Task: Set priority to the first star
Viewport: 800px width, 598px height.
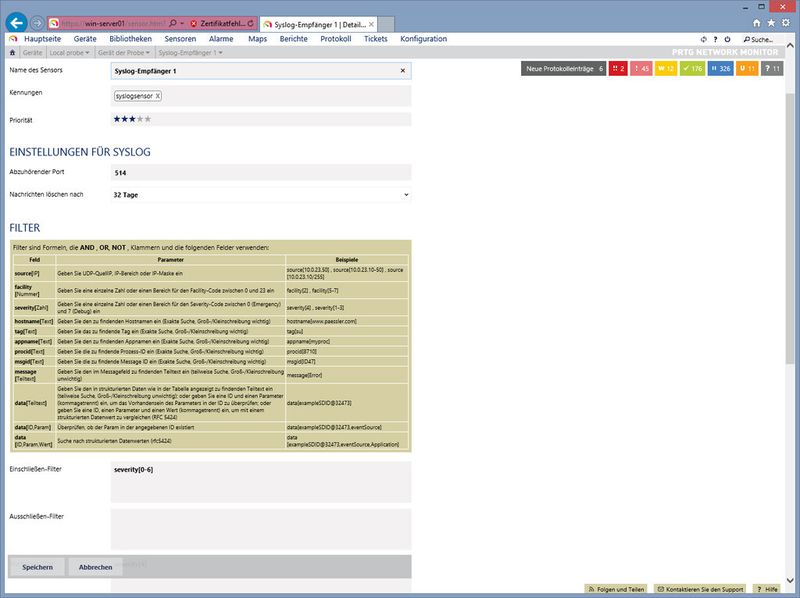Action: click(x=117, y=119)
